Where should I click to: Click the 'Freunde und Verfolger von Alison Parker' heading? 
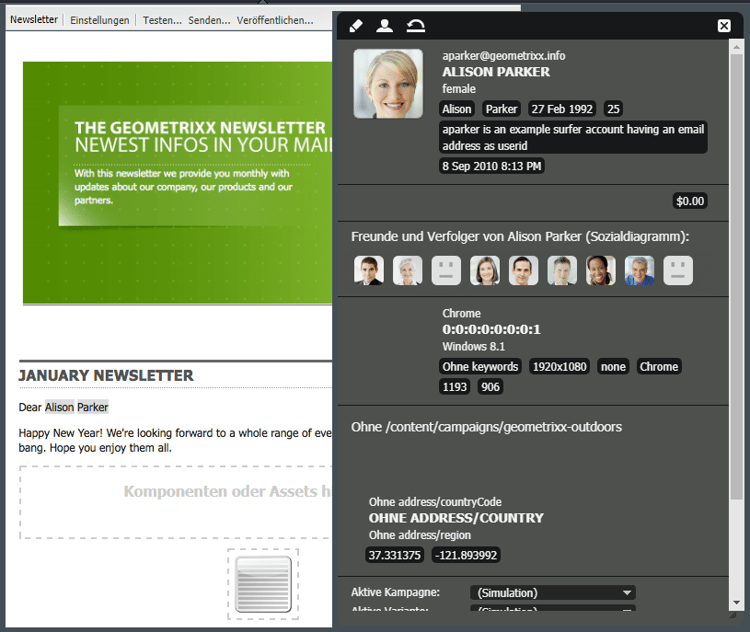click(x=520, y=236)
